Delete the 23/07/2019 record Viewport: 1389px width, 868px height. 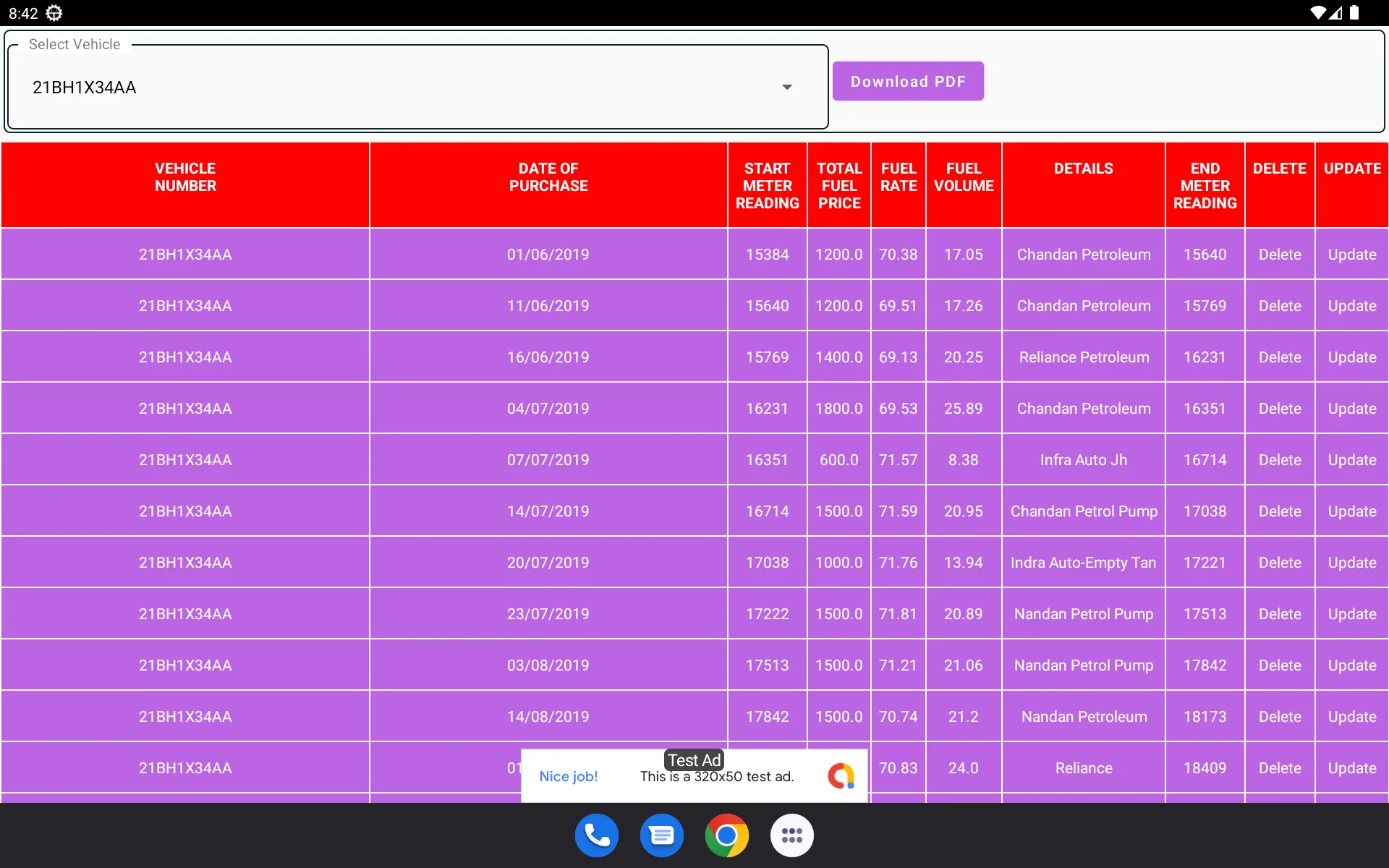(1279, 614)
